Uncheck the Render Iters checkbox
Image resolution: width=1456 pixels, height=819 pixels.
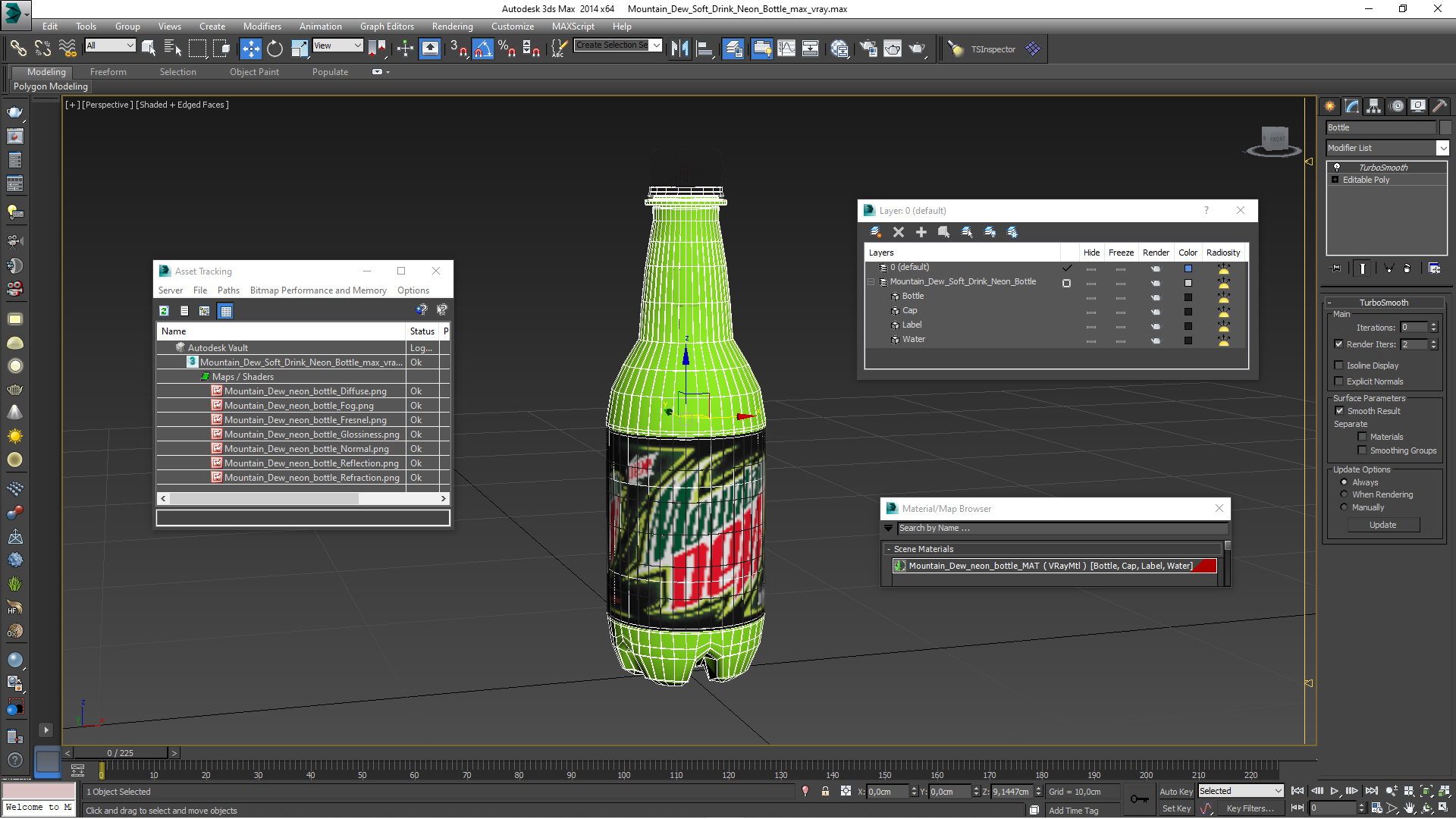[x=1338, y=344]
